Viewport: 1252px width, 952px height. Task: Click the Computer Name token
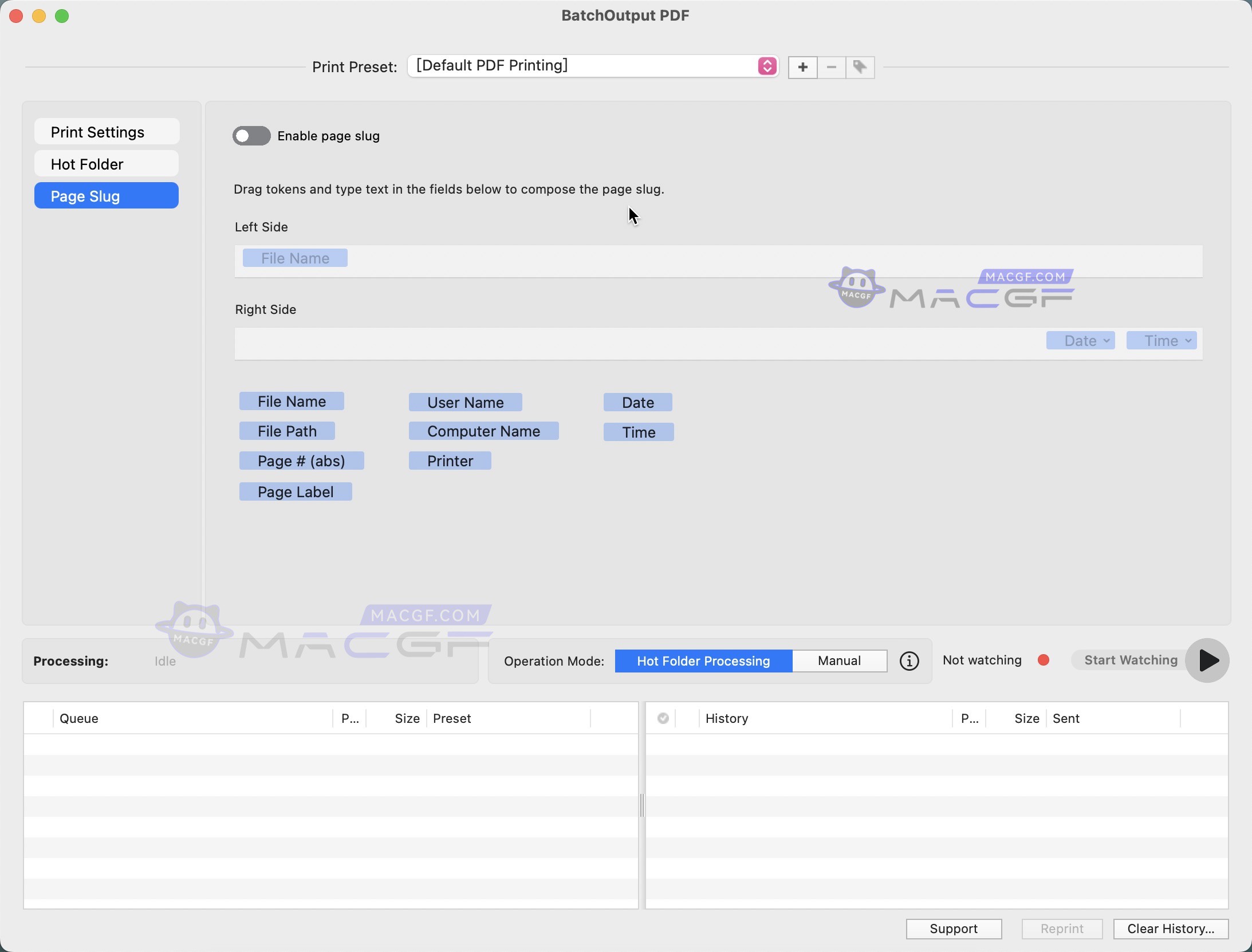[x=483, y=431]
